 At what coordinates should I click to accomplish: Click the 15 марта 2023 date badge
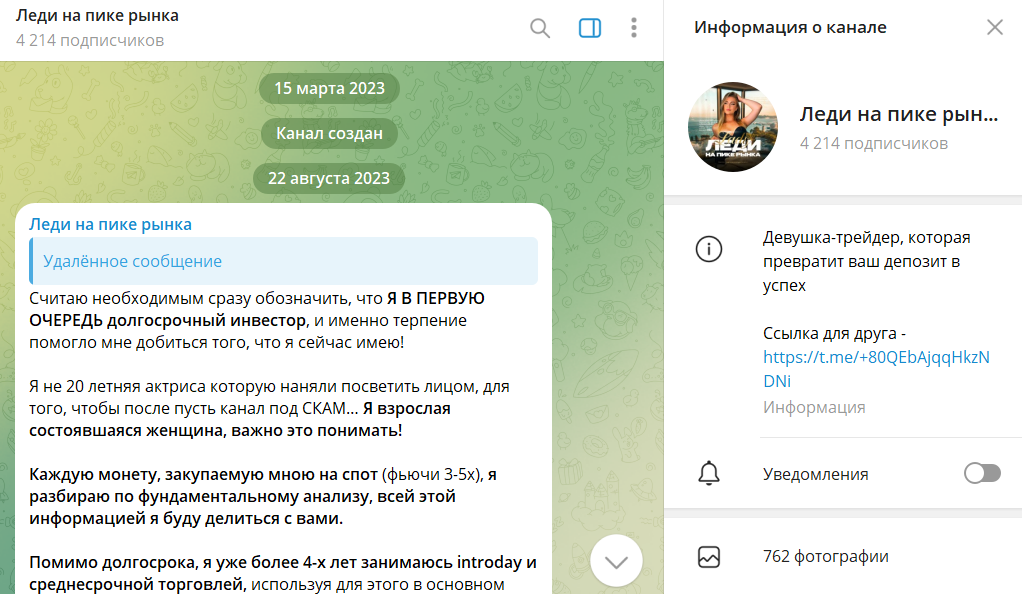(329, 88)
